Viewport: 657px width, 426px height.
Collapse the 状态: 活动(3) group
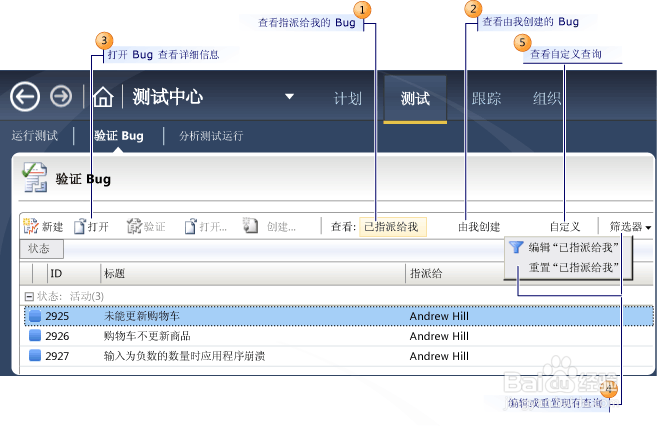coord(29,297)
